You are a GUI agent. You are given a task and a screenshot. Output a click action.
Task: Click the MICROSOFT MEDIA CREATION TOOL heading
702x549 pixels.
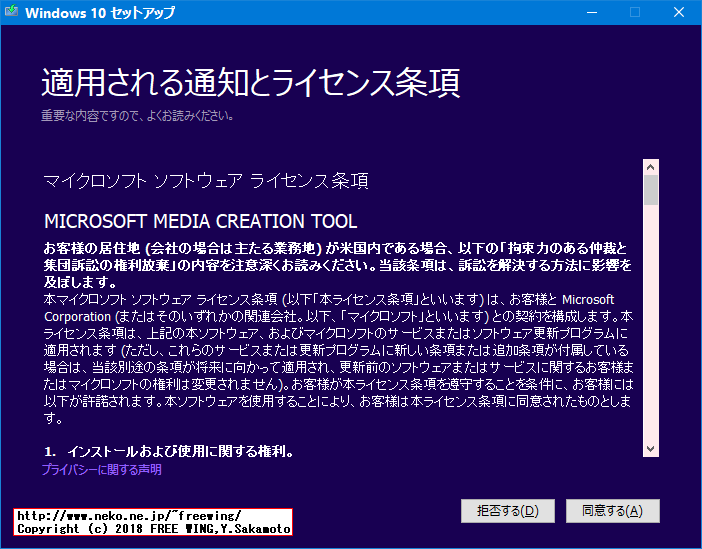point(201,221)
